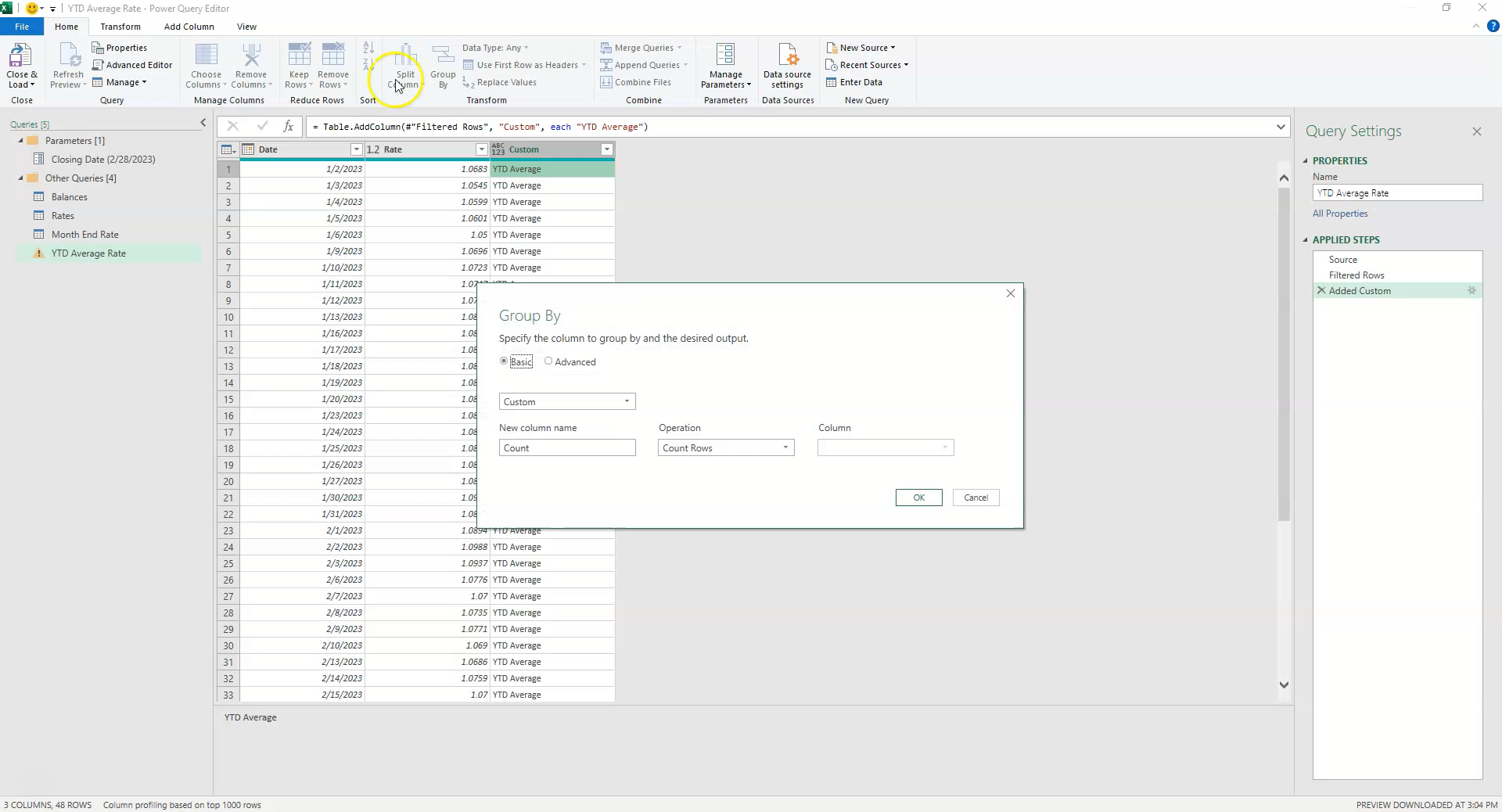This screenshot has height=812, width=1502.
Task: Select the Choose Columns icon
Action: [206, 64]
